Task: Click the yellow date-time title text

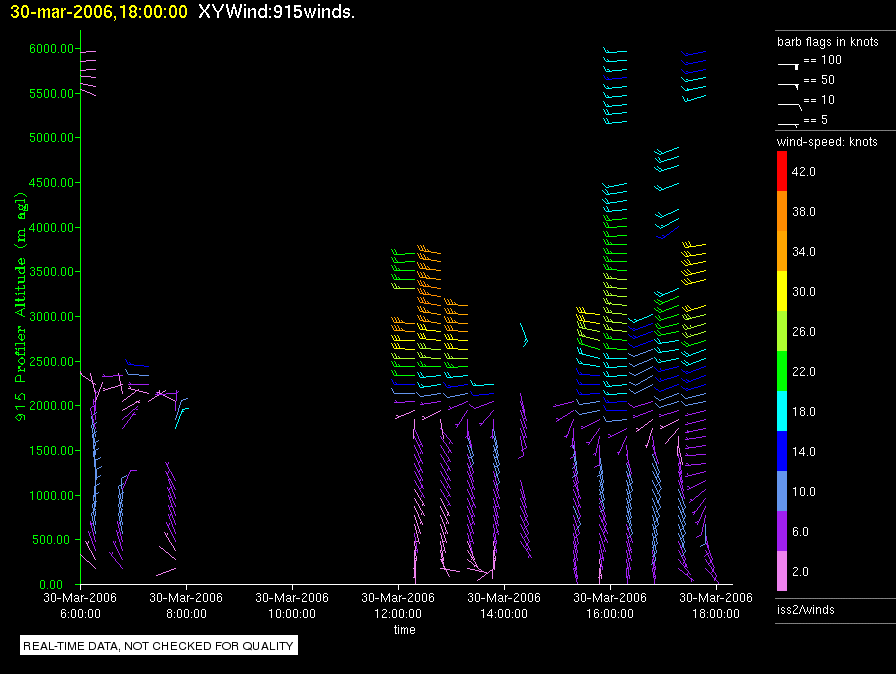Action: 94,13
